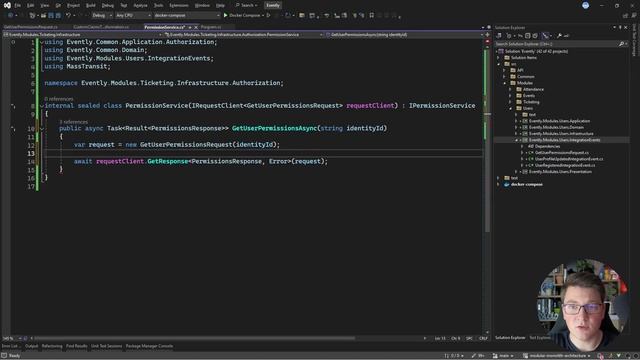Image resolution: width=640 pixels, height=360 pixels.
Task: Click the Search button in title bar
Action: pos(247,5)
